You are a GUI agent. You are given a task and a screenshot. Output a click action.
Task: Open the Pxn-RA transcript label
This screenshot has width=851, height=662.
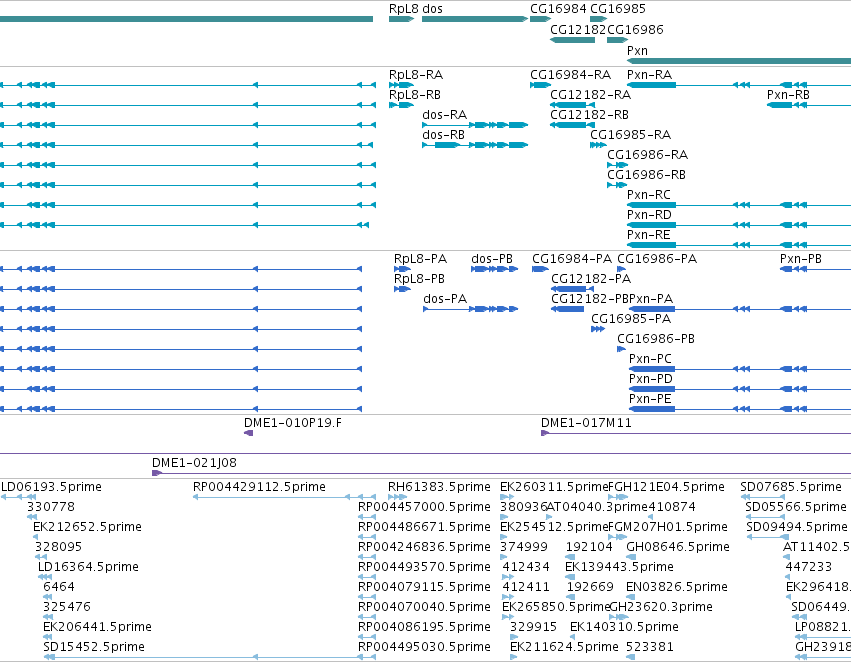pos(649,75)
